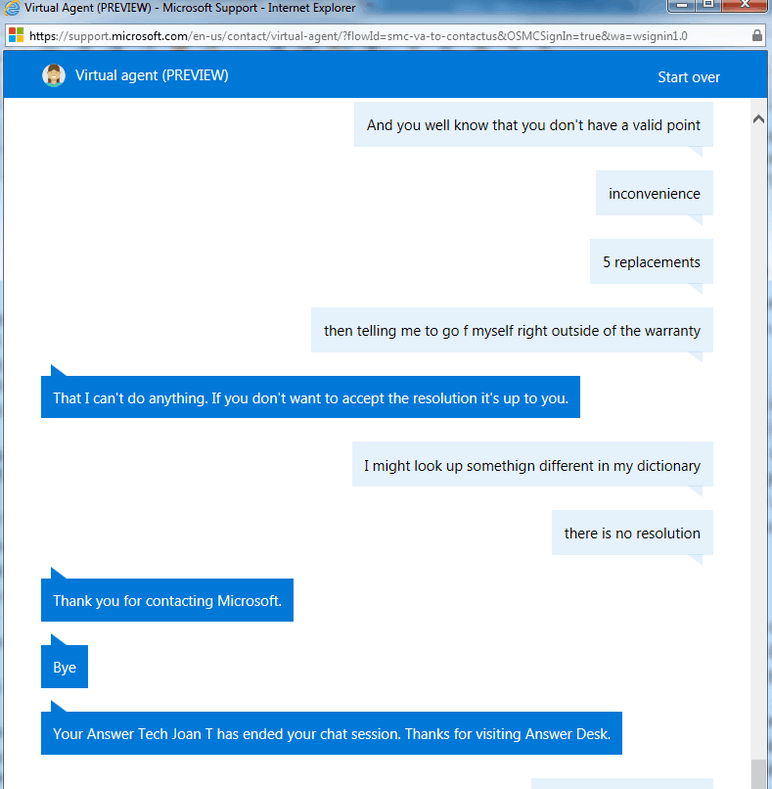
Task: Click the "That I can't do anything" agent reply
Action: [310, 398]
